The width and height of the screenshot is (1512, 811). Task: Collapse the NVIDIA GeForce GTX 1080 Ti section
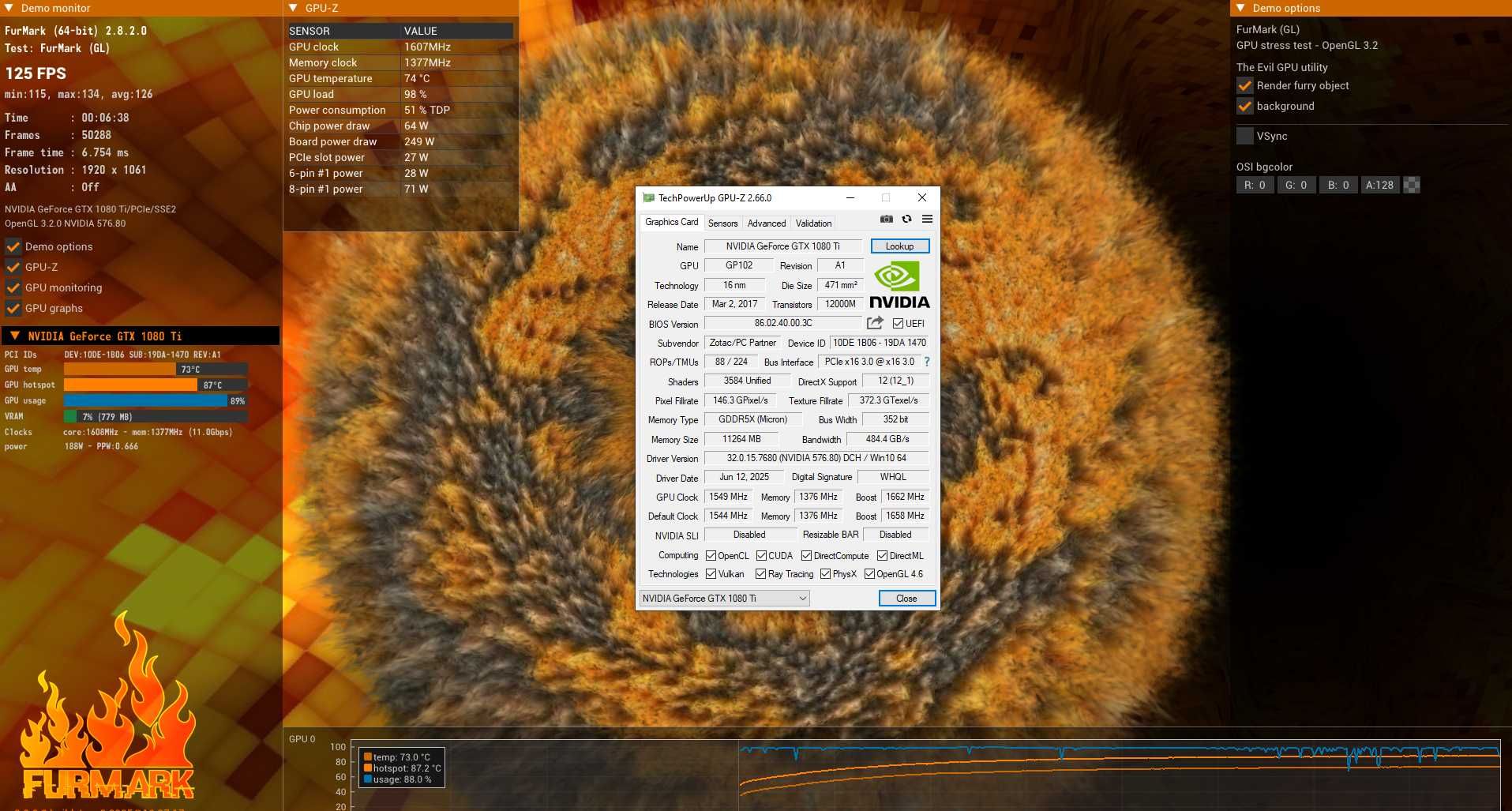coord(15,336)
